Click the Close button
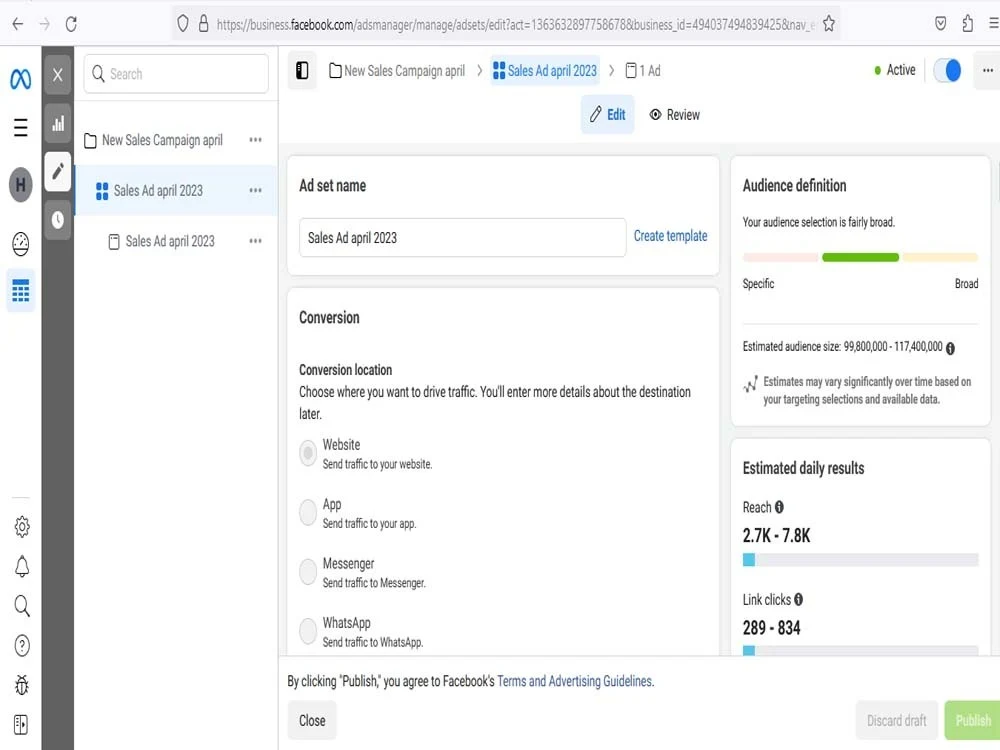This screenshot has height=750, width=1000. 312,721
